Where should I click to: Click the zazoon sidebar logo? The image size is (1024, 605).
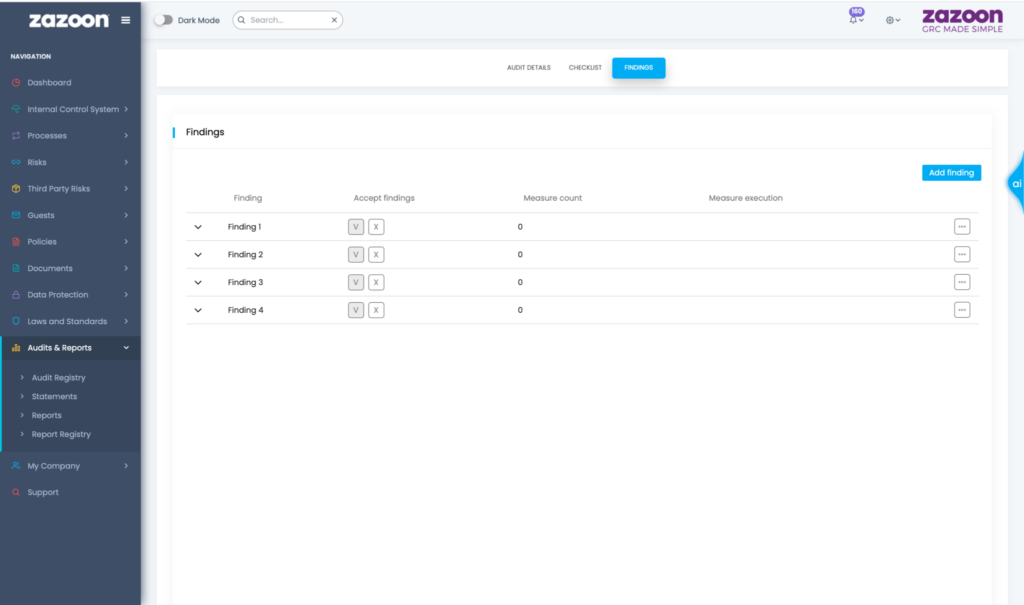point(69,20)
